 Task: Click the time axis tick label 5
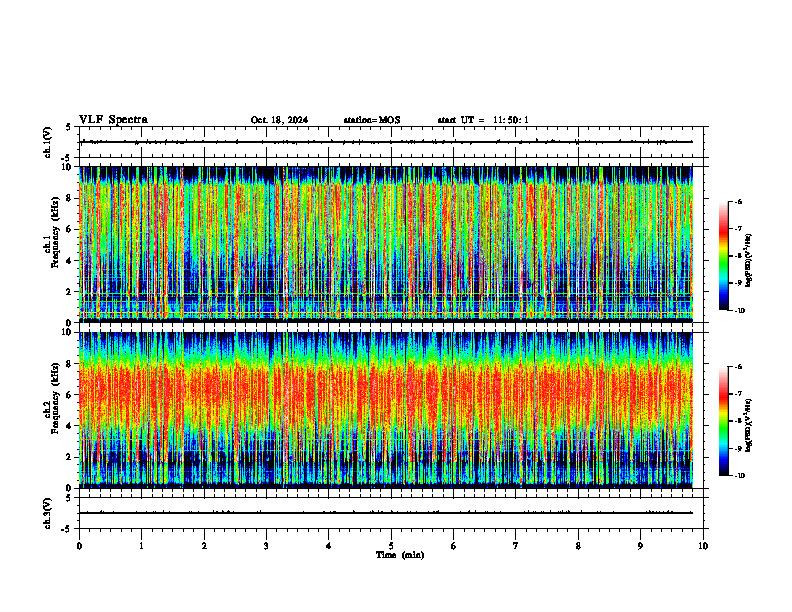[391, 546]
